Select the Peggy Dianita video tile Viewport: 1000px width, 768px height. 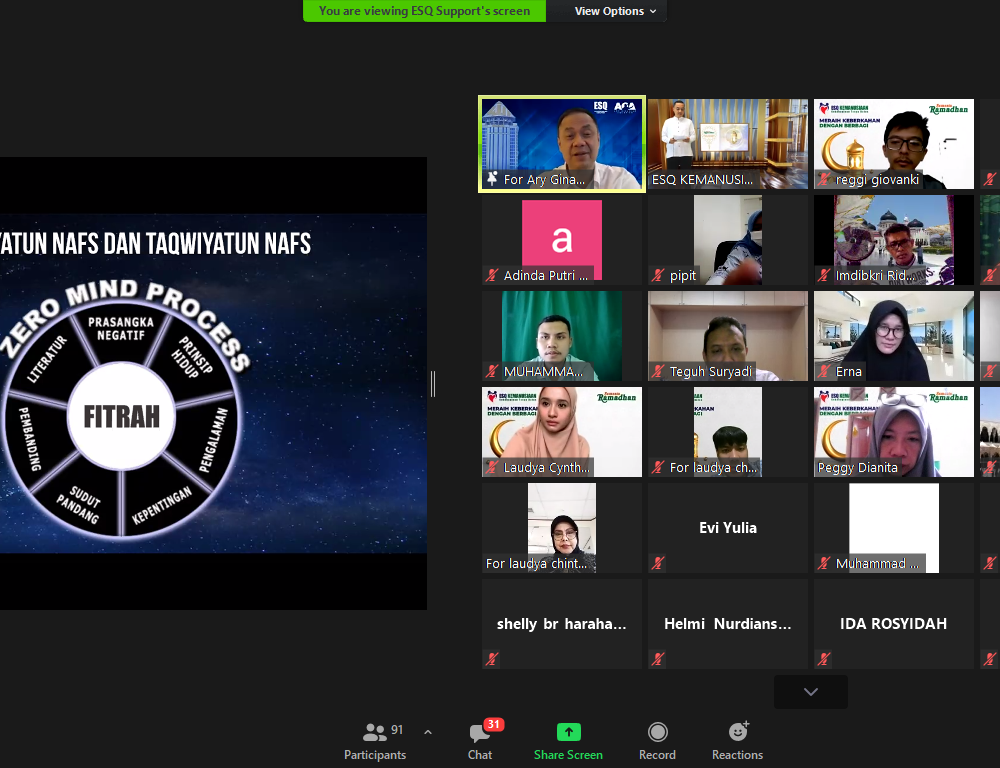(x=893, y=432)
